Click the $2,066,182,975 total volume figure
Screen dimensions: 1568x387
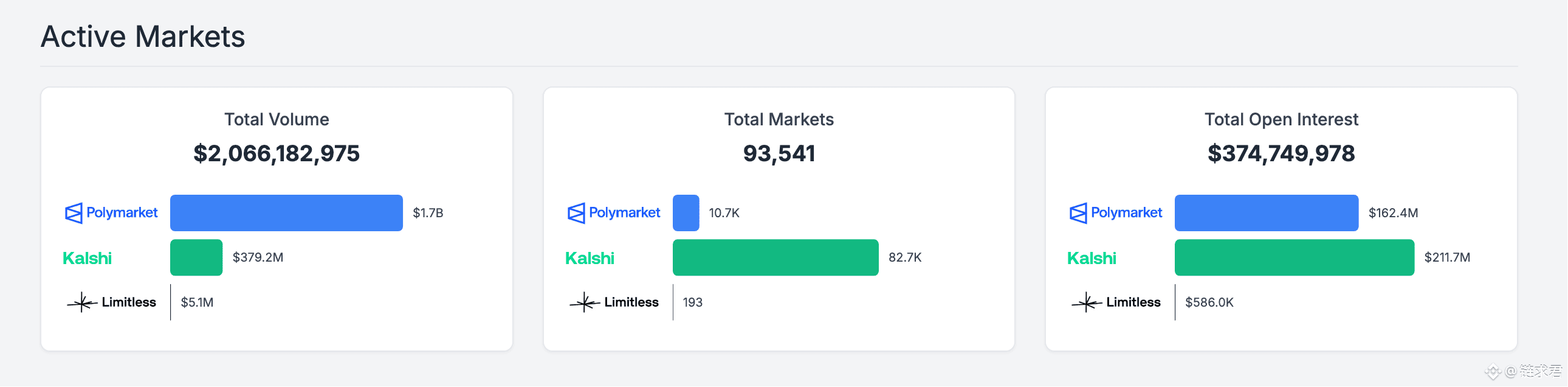coord(277,153)
